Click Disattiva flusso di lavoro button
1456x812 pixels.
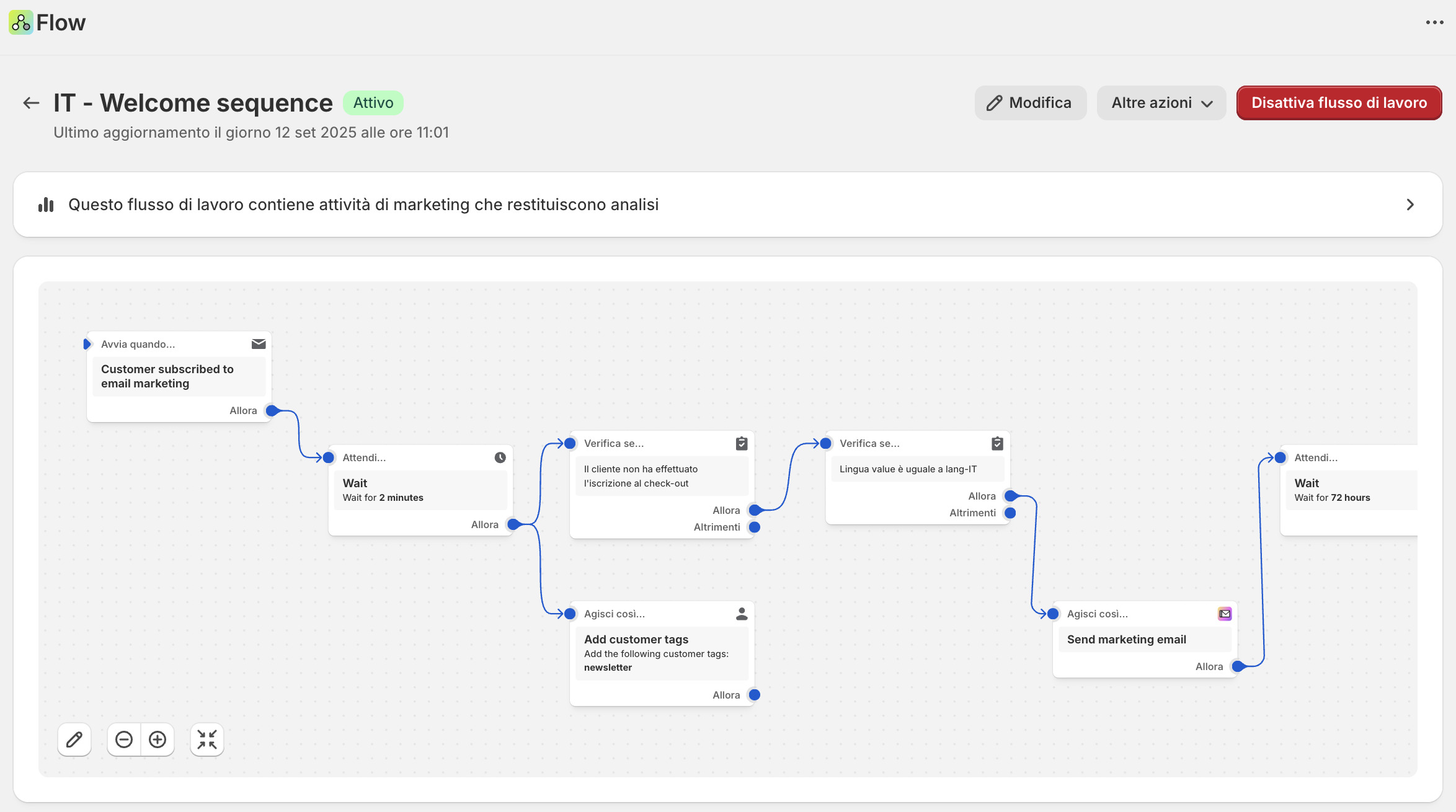[1339, 103]
